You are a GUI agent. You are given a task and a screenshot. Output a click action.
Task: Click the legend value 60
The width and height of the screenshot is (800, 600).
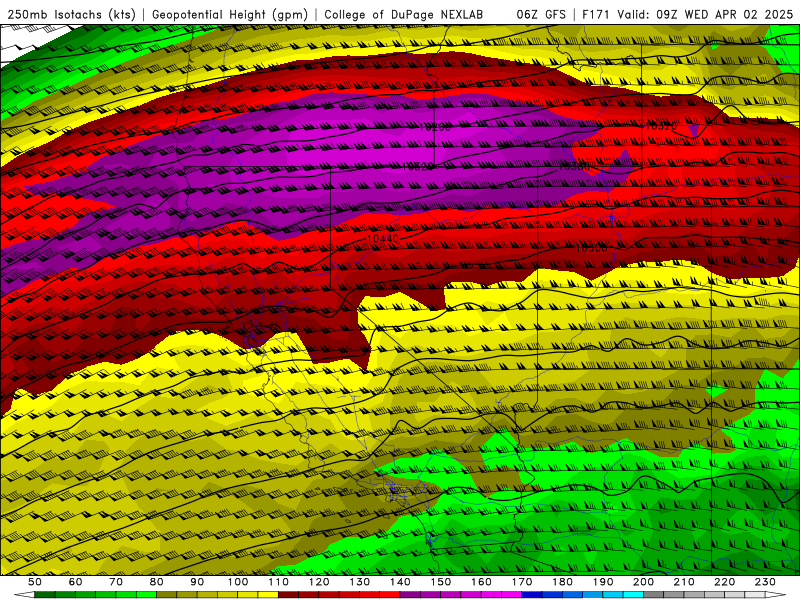click(x=75, y=582)
